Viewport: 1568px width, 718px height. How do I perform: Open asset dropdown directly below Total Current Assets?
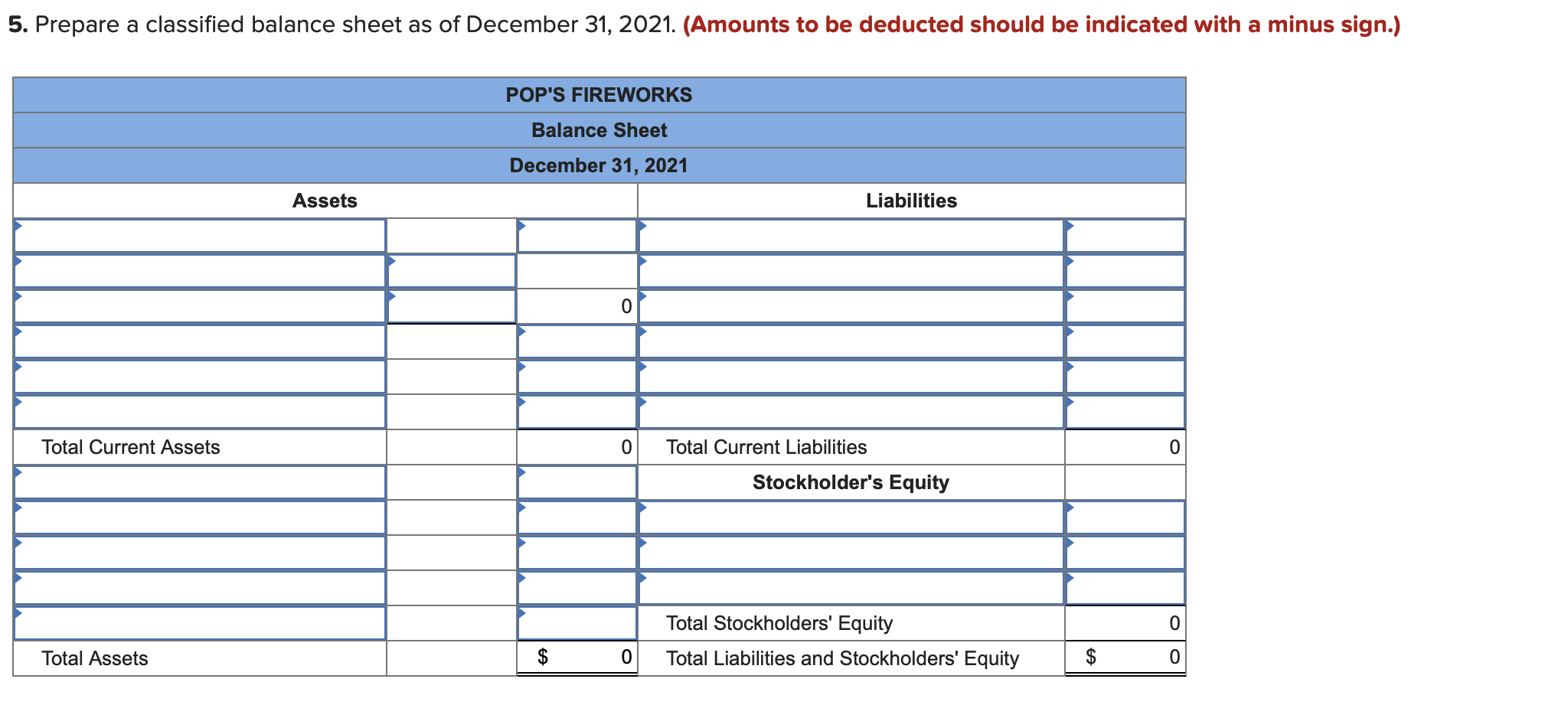(x=200, y=482)
